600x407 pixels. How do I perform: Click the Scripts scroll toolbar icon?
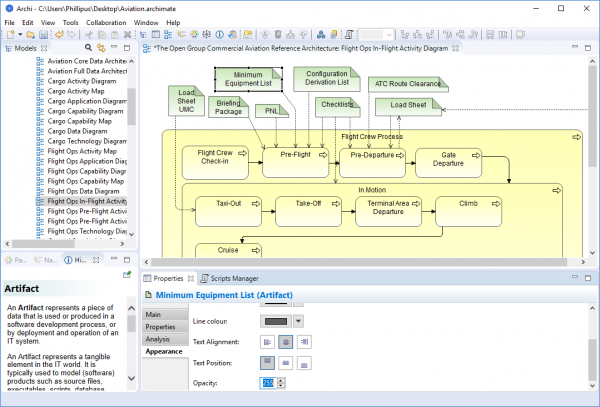click(349, 35)
